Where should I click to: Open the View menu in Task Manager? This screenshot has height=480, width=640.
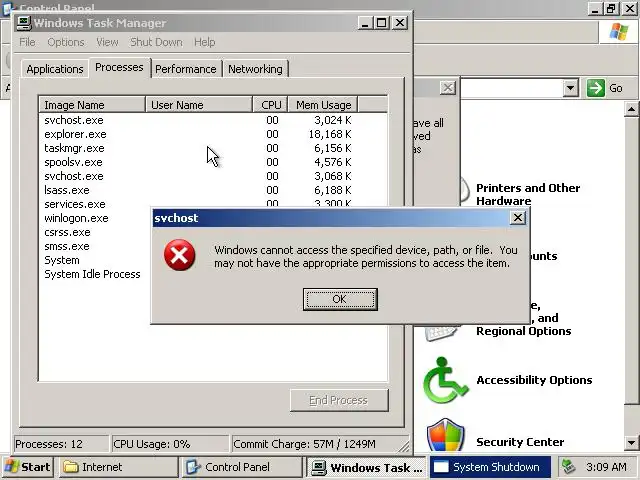107,42
